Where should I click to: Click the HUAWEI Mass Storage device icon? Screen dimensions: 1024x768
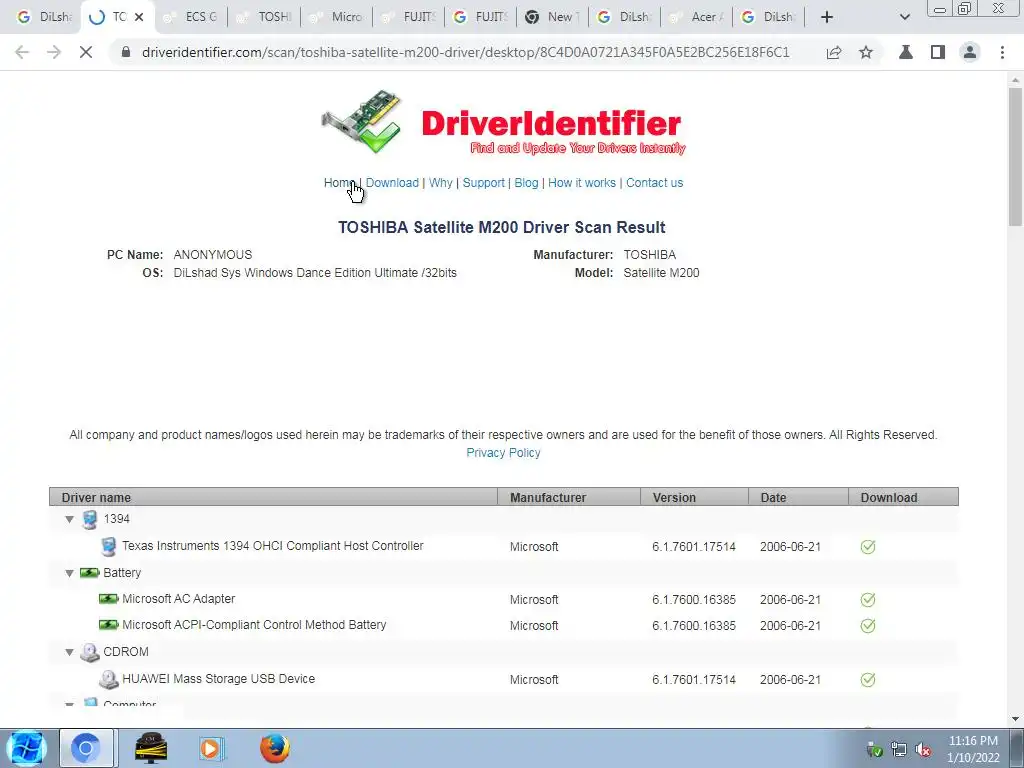(x=108, y=679)
